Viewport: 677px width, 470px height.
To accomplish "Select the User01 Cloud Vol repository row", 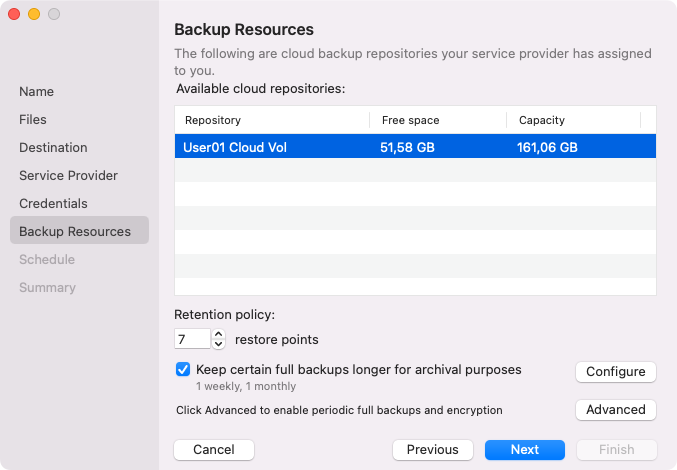I will 415,147.
